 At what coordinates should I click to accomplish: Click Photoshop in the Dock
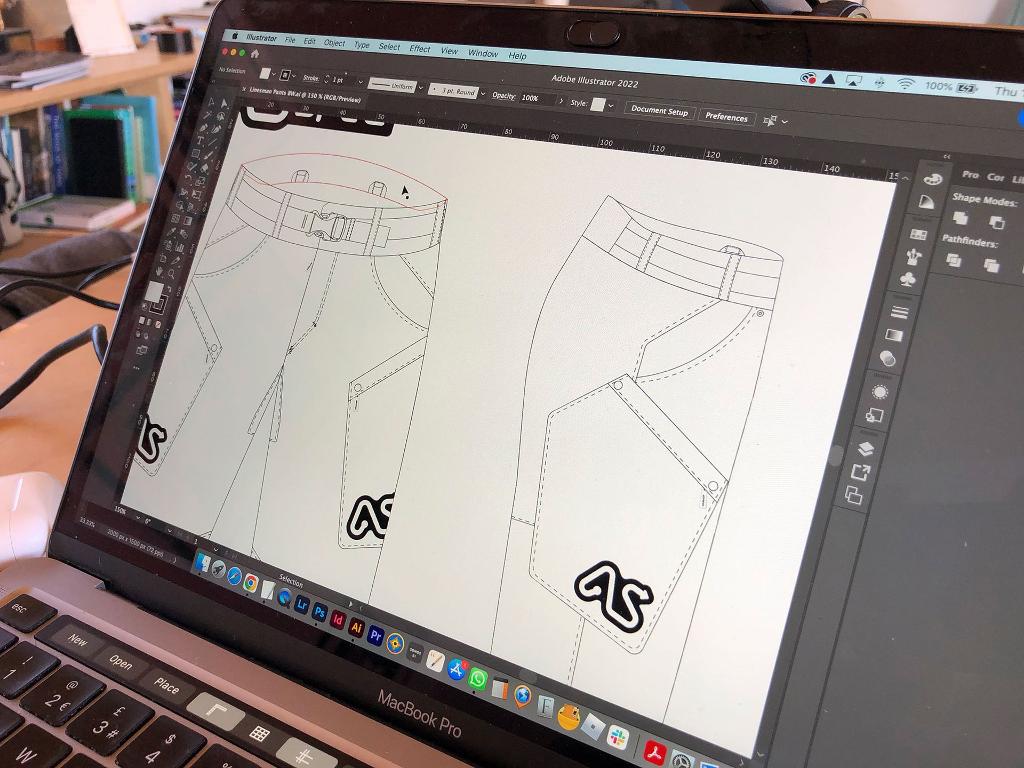pyautogui.click(x=319, y=610)
